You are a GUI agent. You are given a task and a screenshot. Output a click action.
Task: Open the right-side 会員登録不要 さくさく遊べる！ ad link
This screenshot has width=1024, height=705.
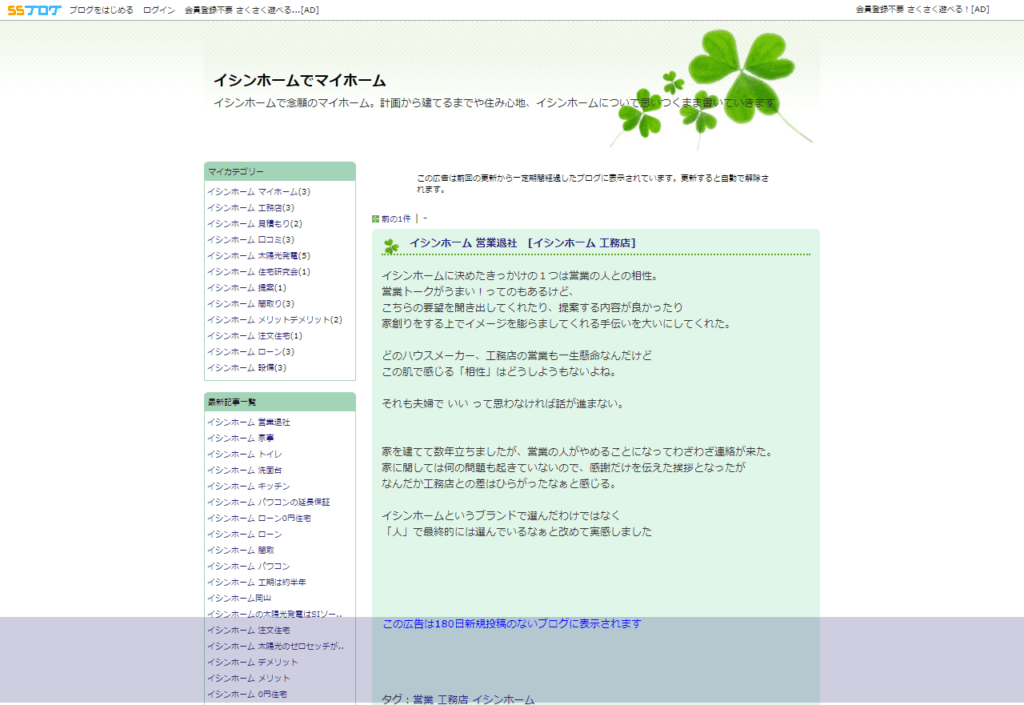pos(923,9)
